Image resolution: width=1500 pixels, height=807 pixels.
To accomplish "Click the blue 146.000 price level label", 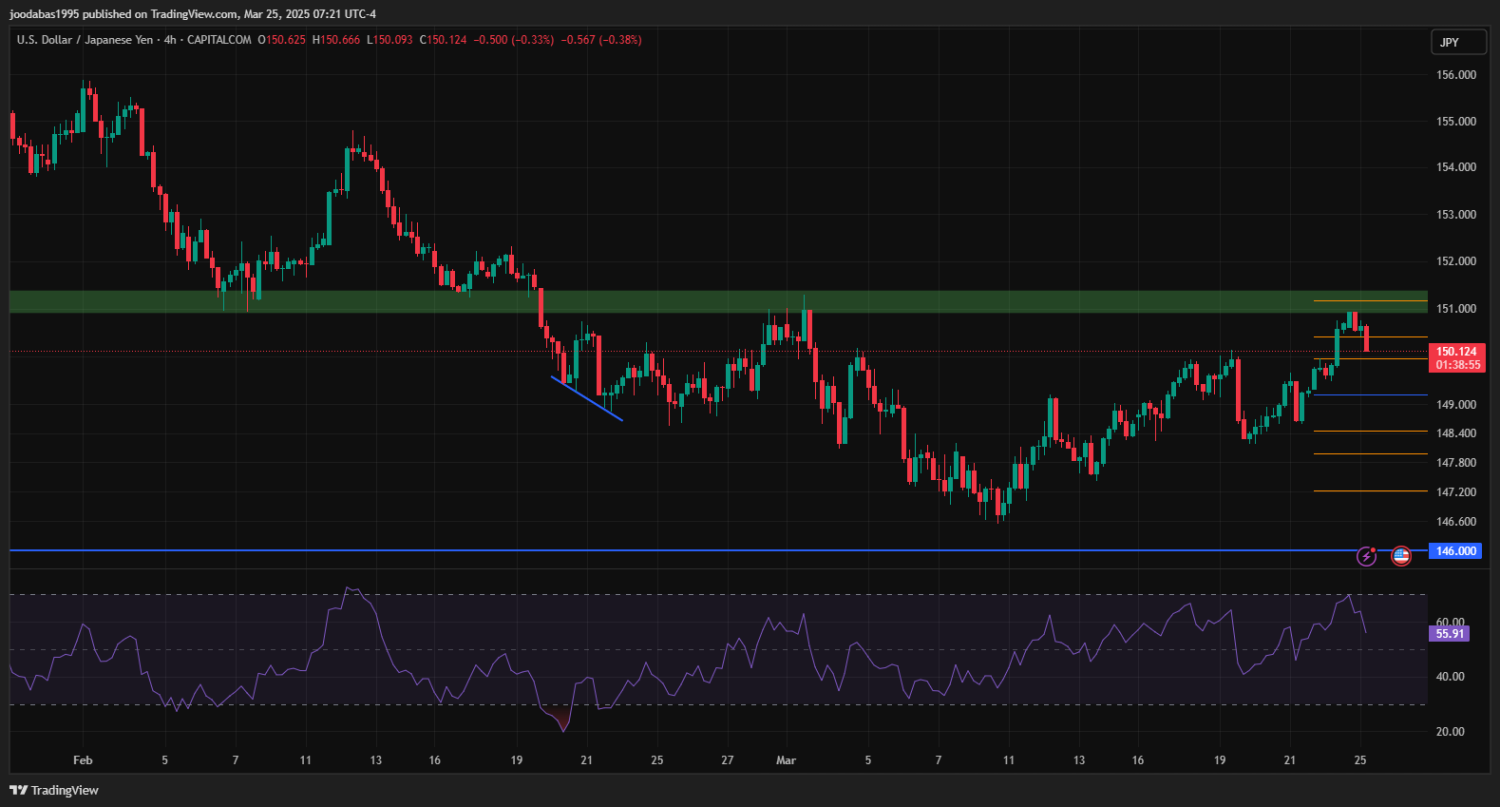I will (1455, 551).
